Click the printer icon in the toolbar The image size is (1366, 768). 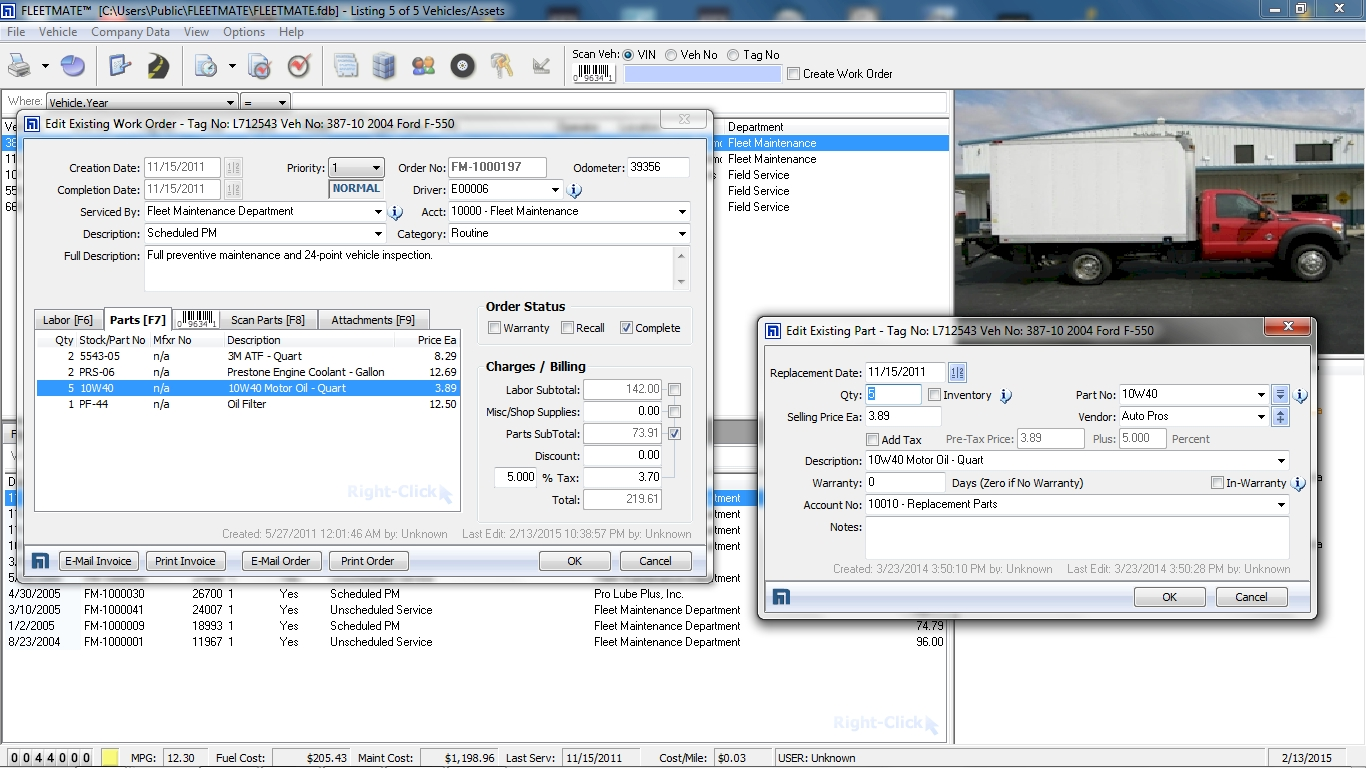18,65
